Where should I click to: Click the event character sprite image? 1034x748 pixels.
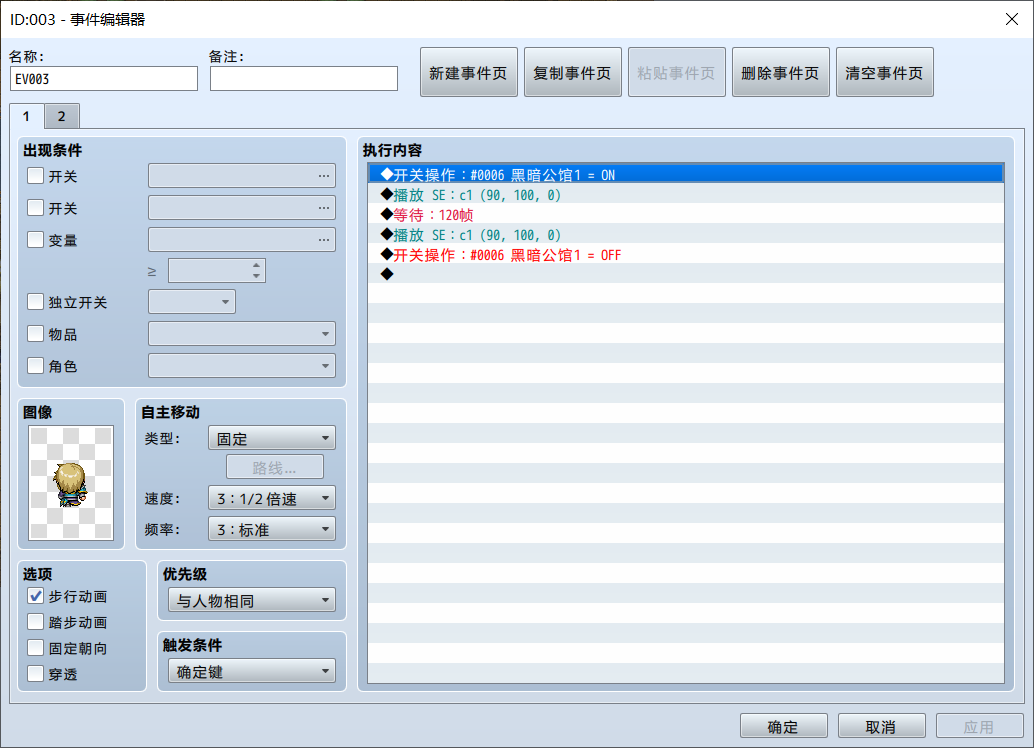[71, 482]
